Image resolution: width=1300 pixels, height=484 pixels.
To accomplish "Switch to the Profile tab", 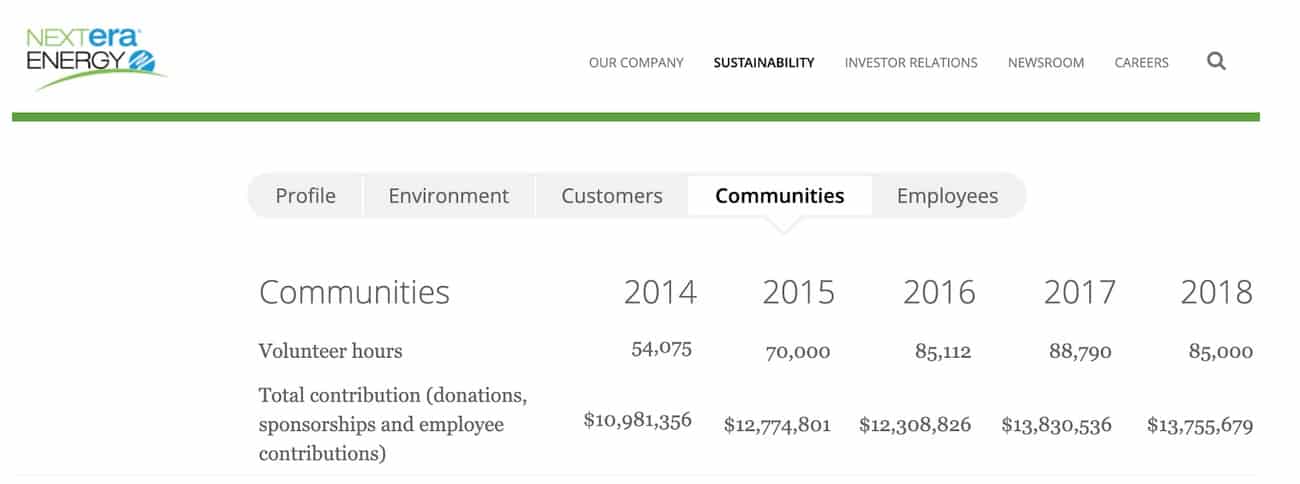I will 306,196.
